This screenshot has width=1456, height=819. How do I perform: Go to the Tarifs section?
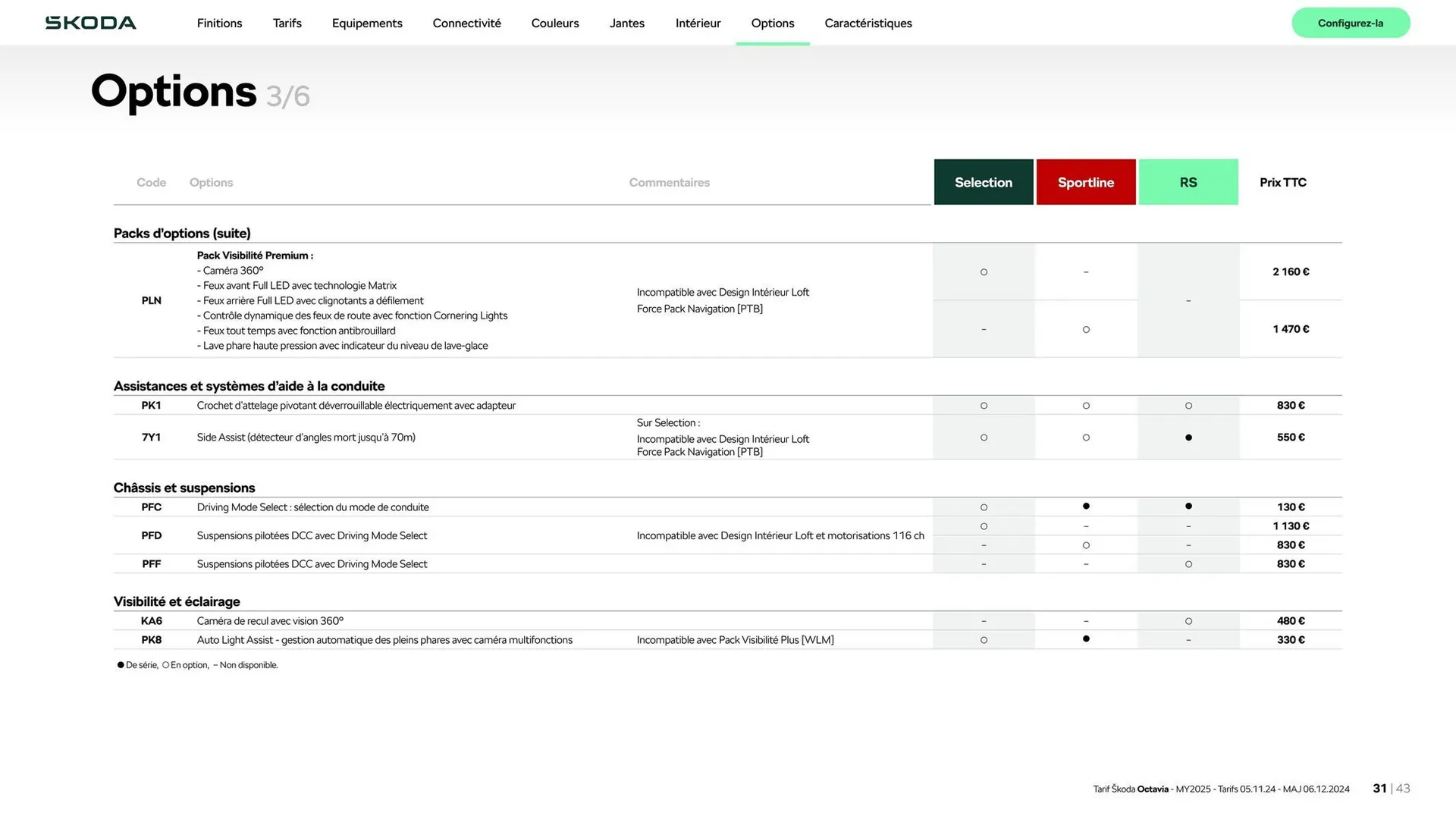[x=287, y=23]
